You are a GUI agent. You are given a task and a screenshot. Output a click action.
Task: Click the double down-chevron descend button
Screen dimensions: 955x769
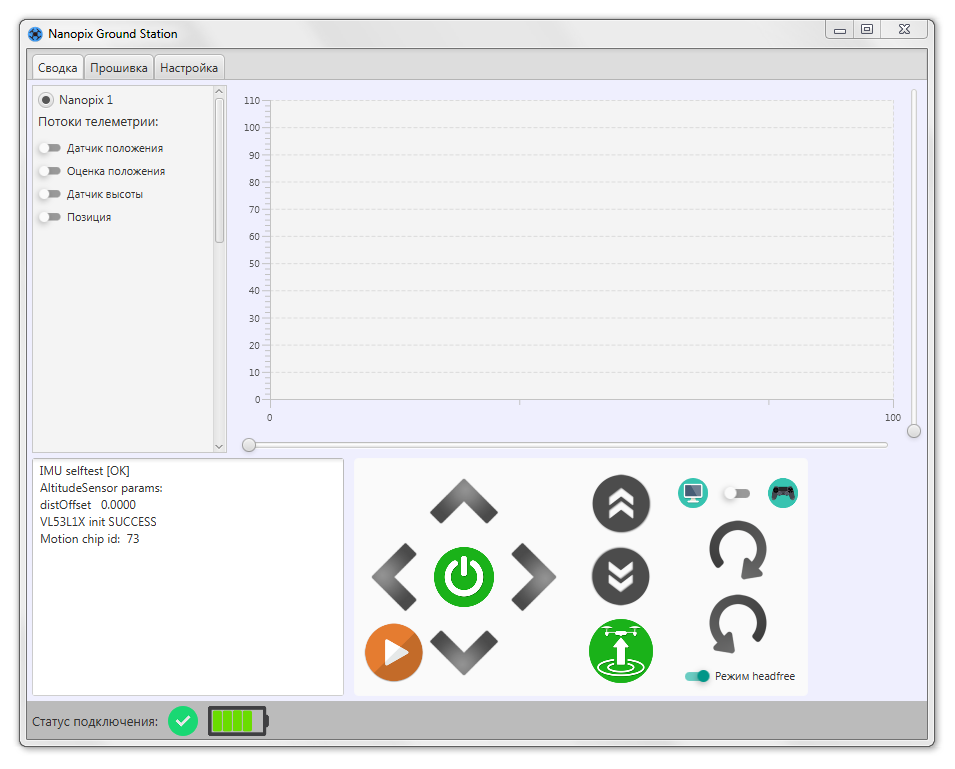pos(621,576)
